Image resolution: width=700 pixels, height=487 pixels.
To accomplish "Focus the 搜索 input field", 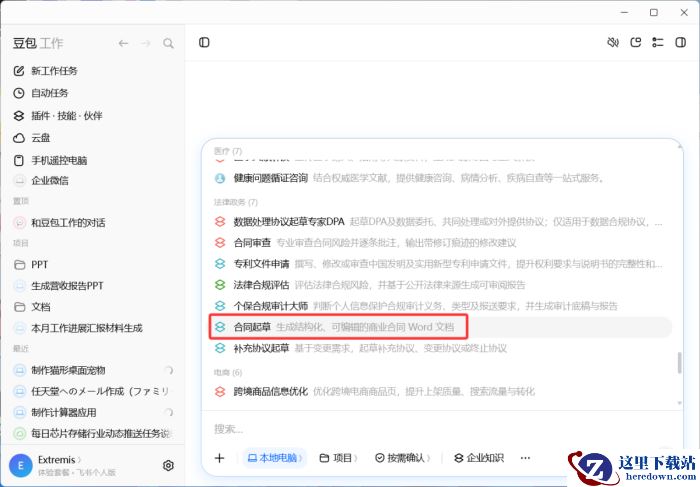I will (x=442, y=429).
